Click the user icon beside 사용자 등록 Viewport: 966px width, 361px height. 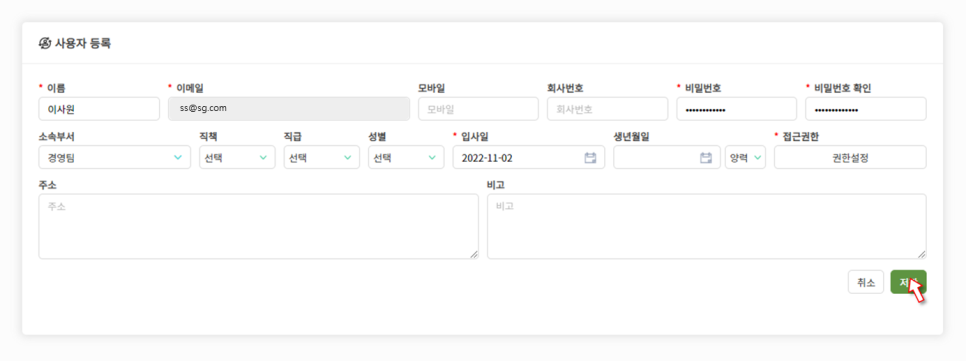(44, 43)
